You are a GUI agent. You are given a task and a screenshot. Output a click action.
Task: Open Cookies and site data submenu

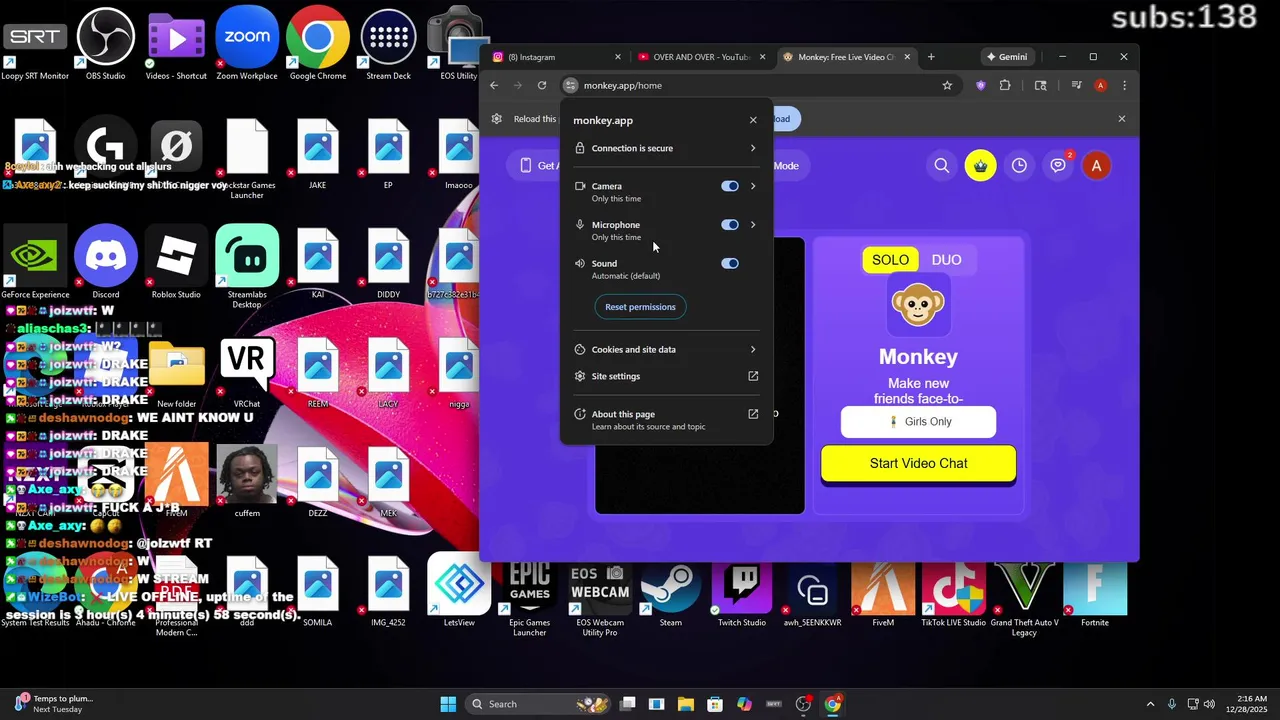[x=666, y=350]
